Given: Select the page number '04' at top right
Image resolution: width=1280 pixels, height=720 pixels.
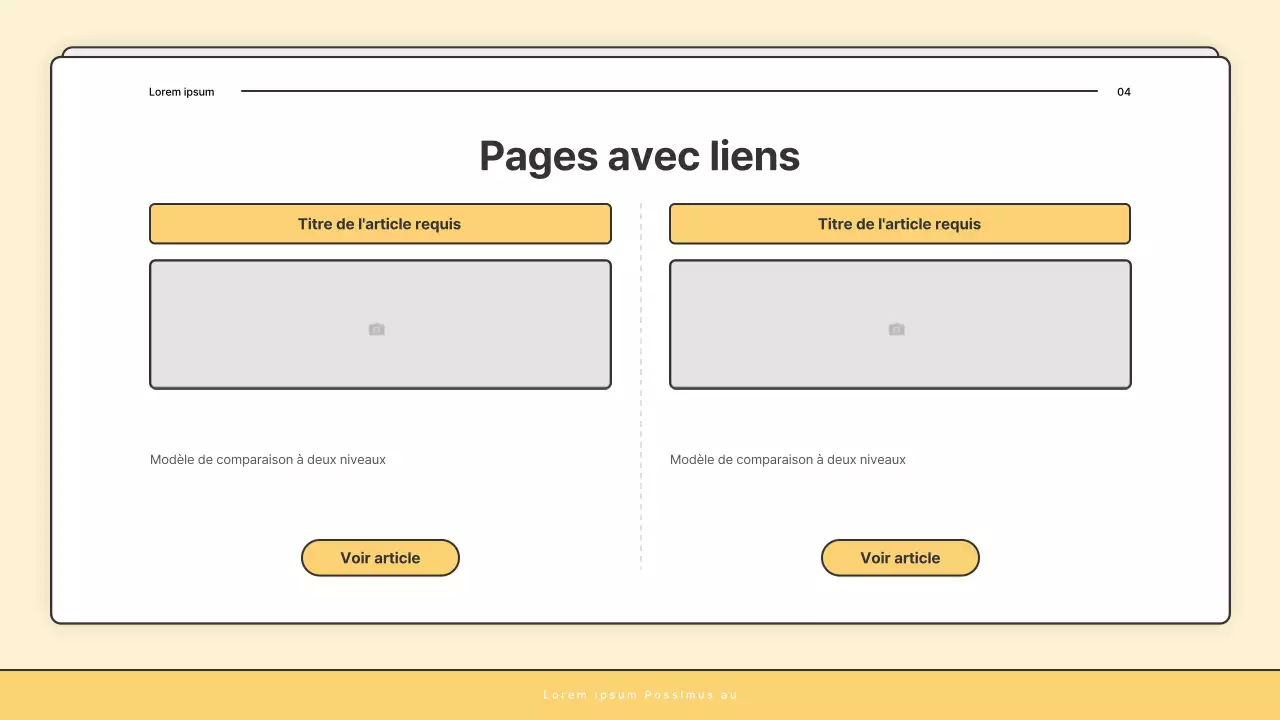Looking at the screenshot, I should pyautogui.click(x=1124, y=91).
